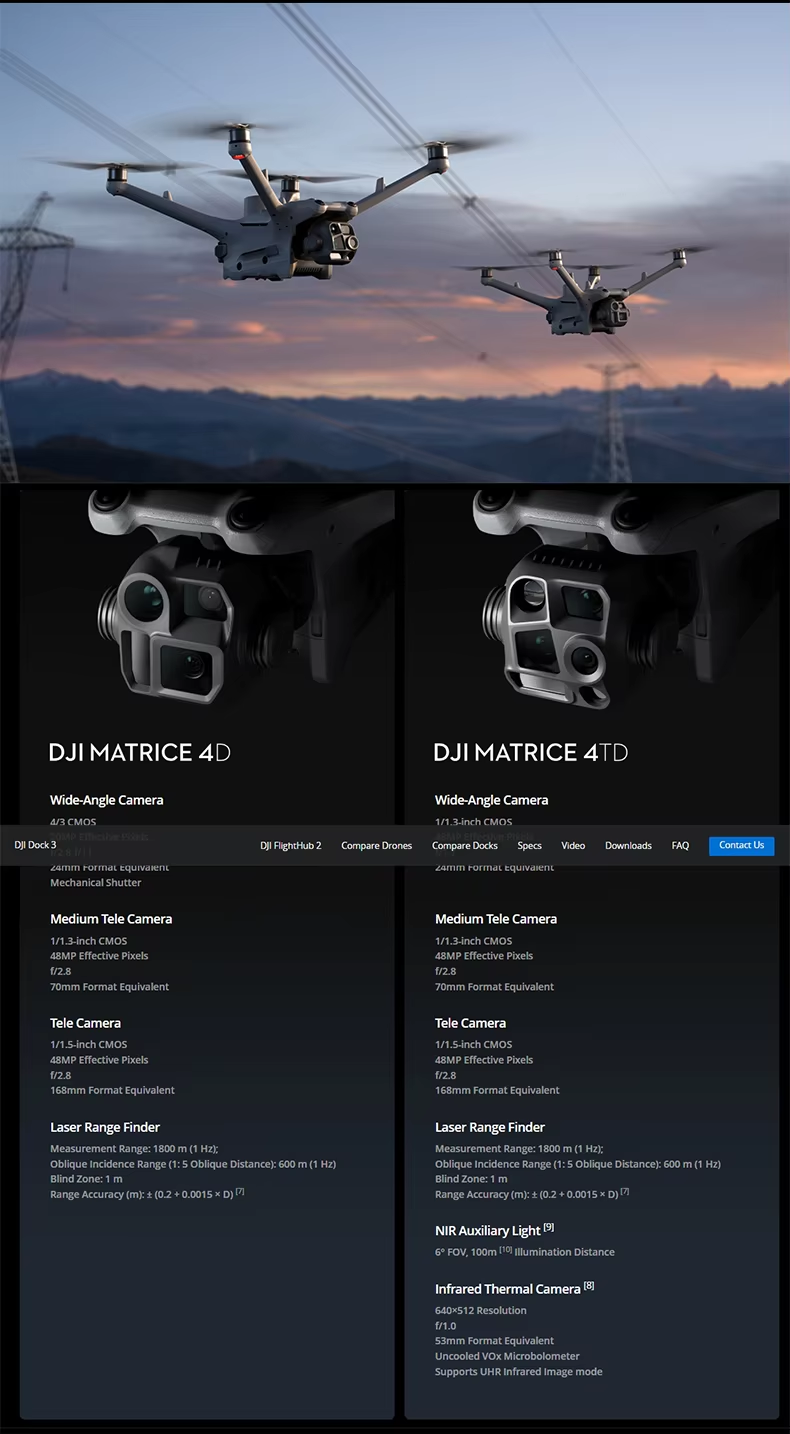Open the Video tab in navbar
The height and width of the screenshot is (1434, 790).
coord(573,846)
